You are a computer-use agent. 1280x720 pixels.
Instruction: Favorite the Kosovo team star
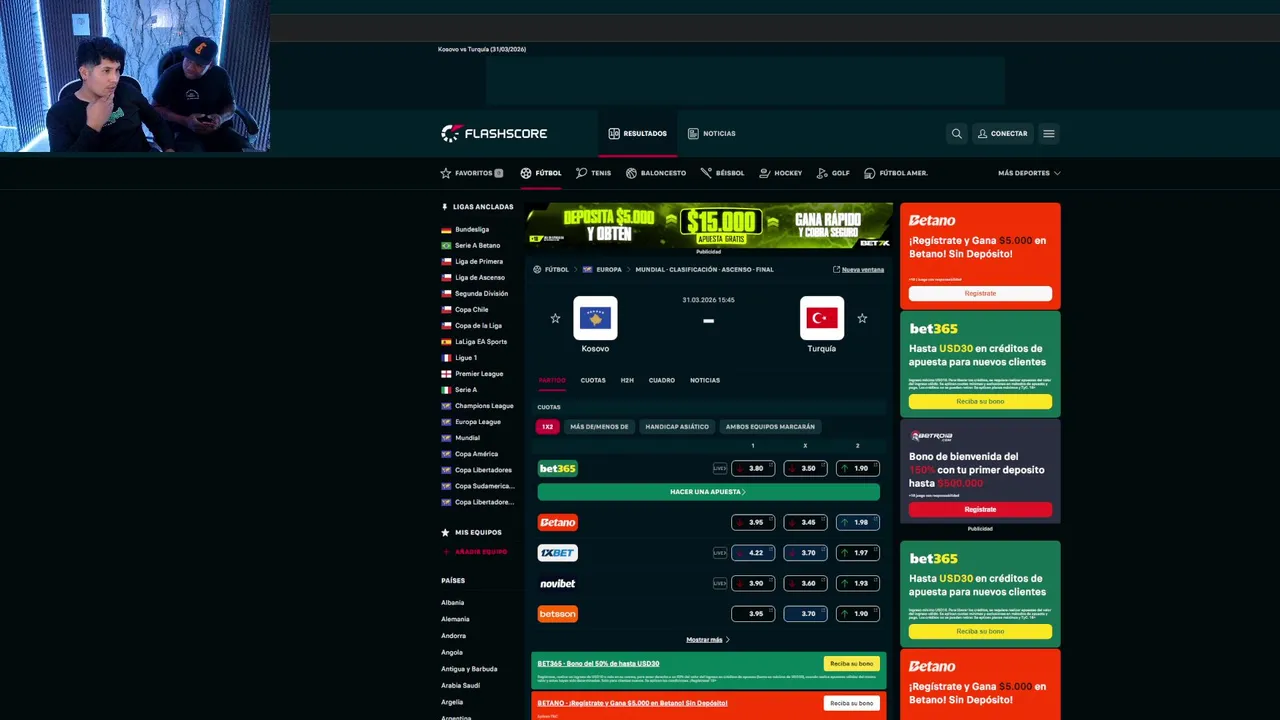coord(555,318)
